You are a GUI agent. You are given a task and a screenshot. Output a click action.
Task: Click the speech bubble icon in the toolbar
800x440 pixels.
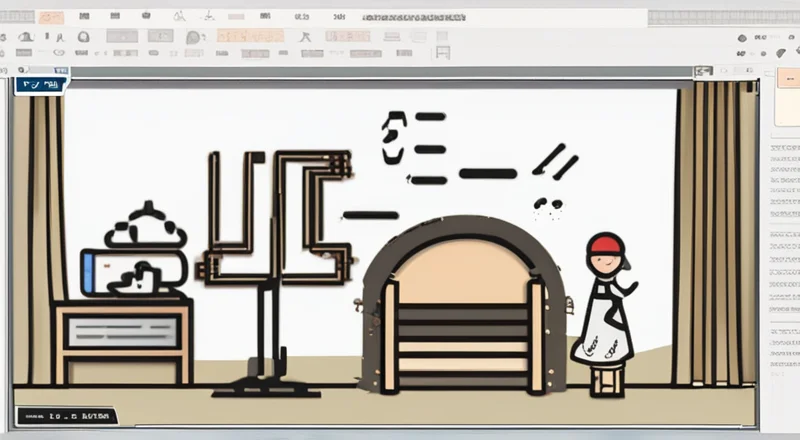point(193,36)
